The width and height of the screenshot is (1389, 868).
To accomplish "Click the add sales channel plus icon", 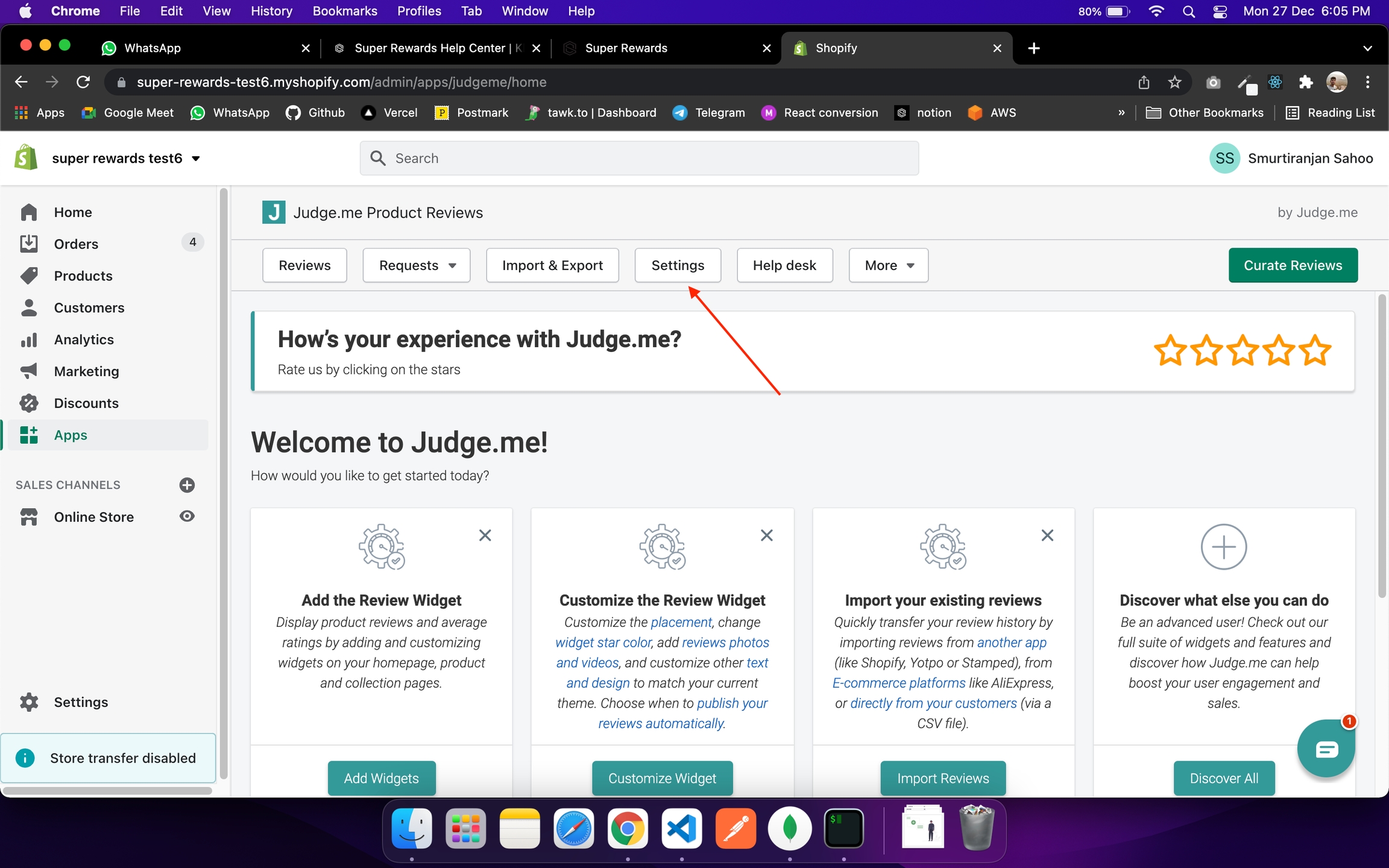I will coord(187,485).
